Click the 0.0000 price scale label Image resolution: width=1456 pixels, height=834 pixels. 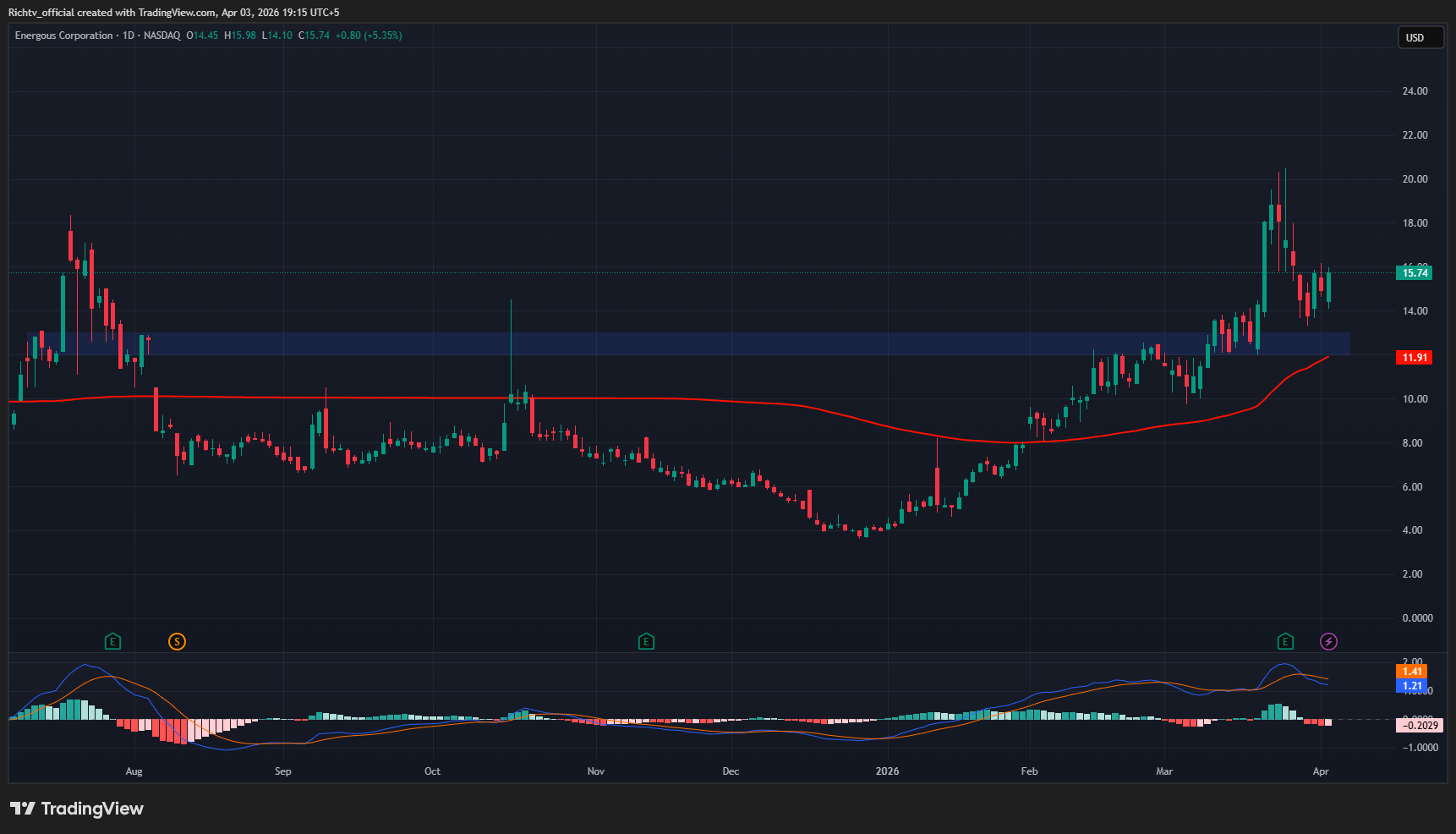(1417, 618)
